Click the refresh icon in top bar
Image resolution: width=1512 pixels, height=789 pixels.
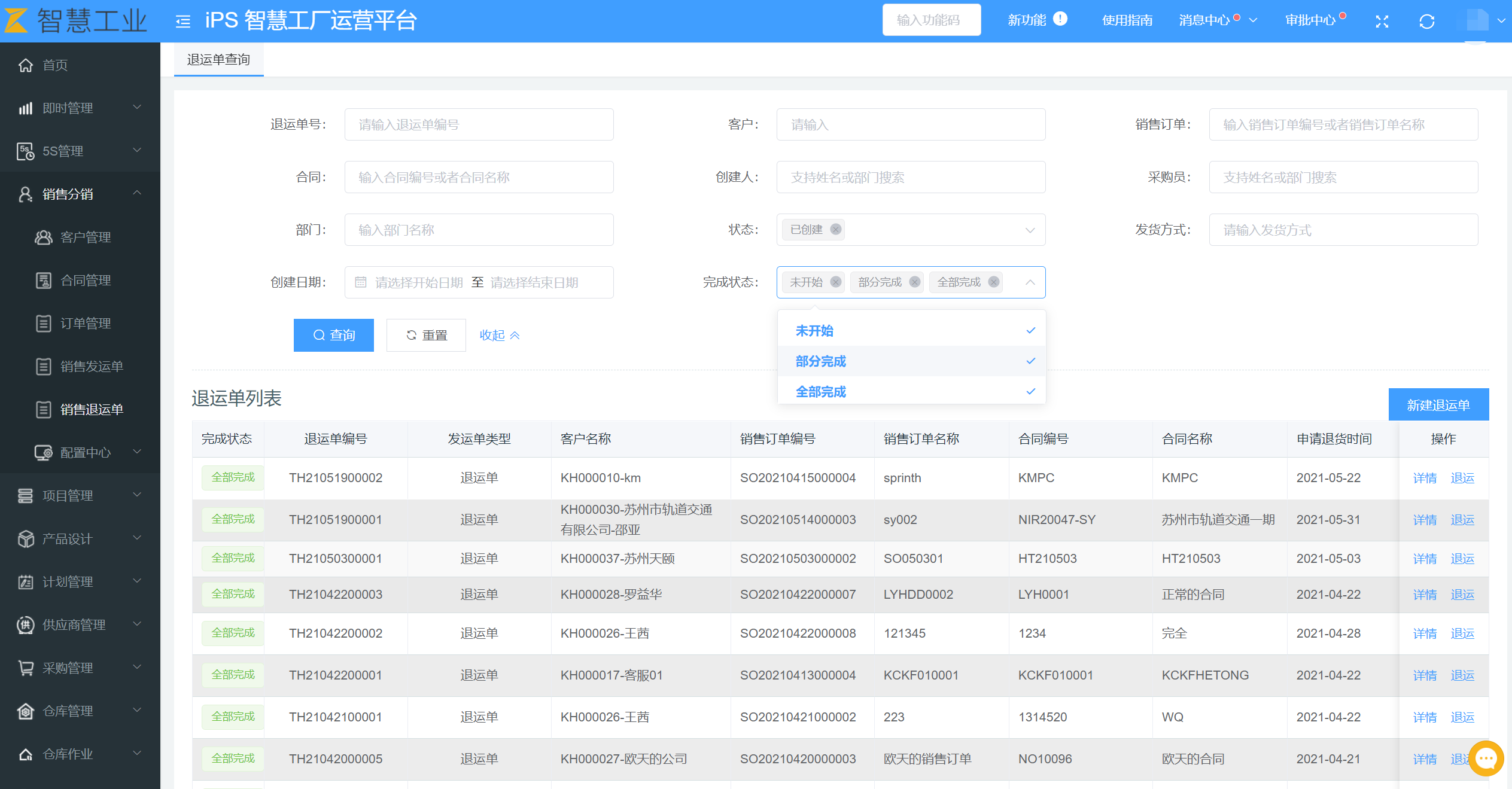(x=1426, y=22)
